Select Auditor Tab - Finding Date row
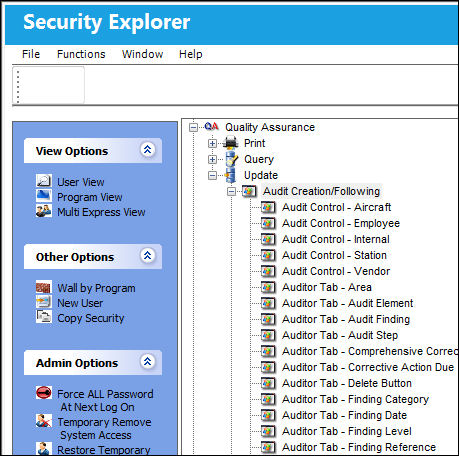This screenshot has width=459, height=456. tap(345, 415)
